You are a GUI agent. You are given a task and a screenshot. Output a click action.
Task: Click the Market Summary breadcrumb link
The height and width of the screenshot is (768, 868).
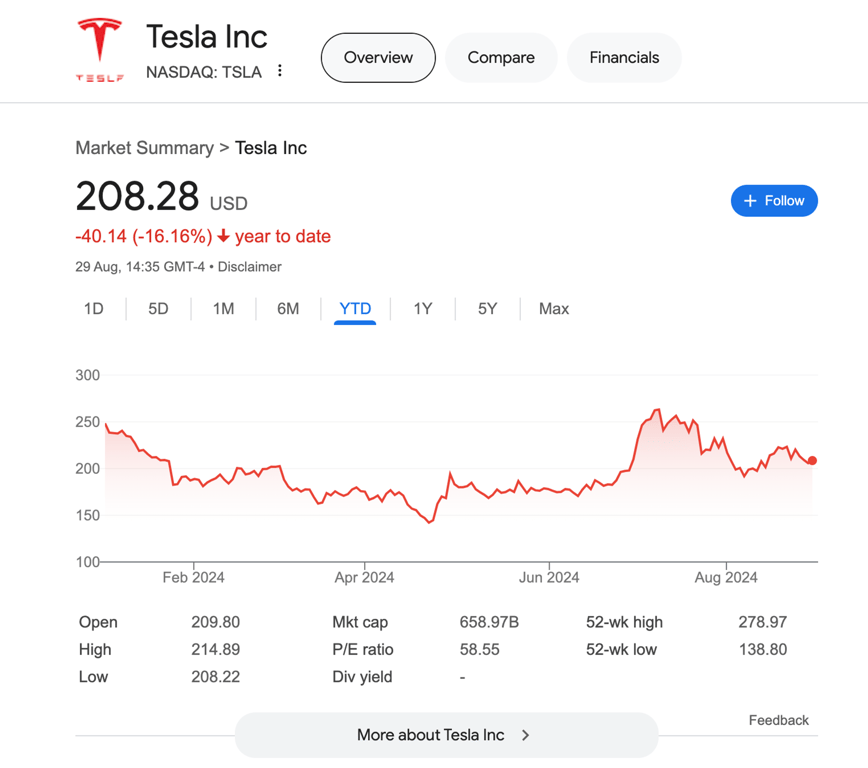tap(144, 148)
